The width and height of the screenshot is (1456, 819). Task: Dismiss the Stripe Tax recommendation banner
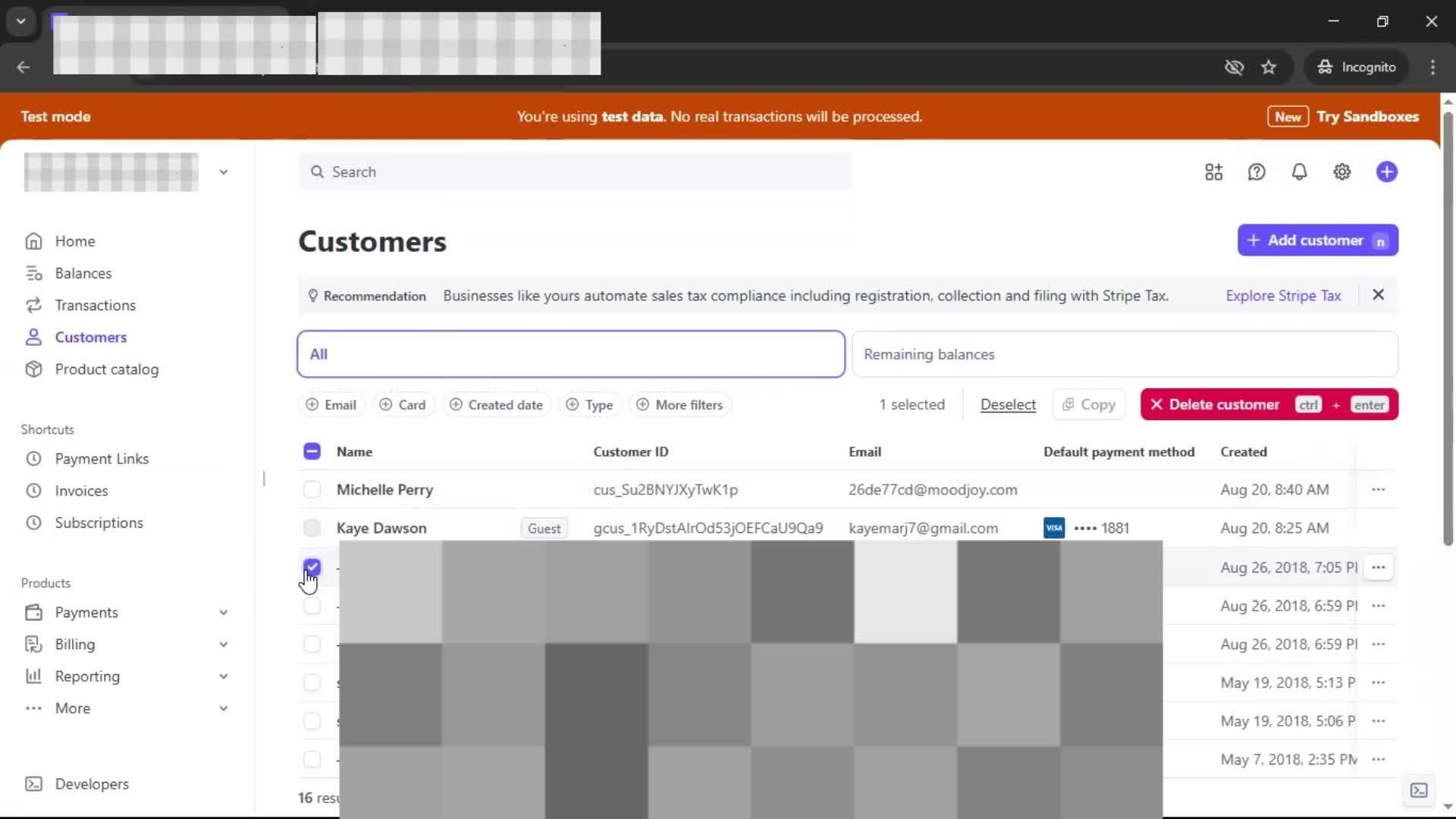pyautogui.click(x=1378, y=295)
